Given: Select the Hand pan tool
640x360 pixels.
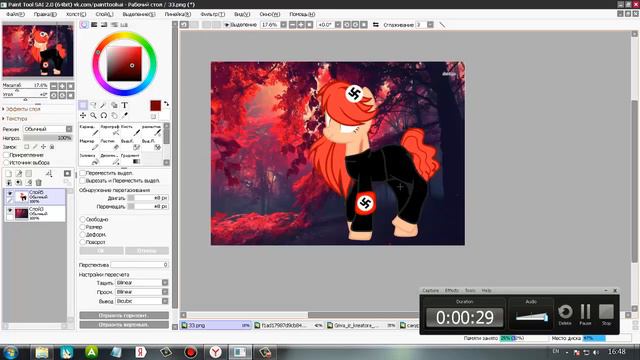Looking at the screenshot, I should (x=114, y=116).
